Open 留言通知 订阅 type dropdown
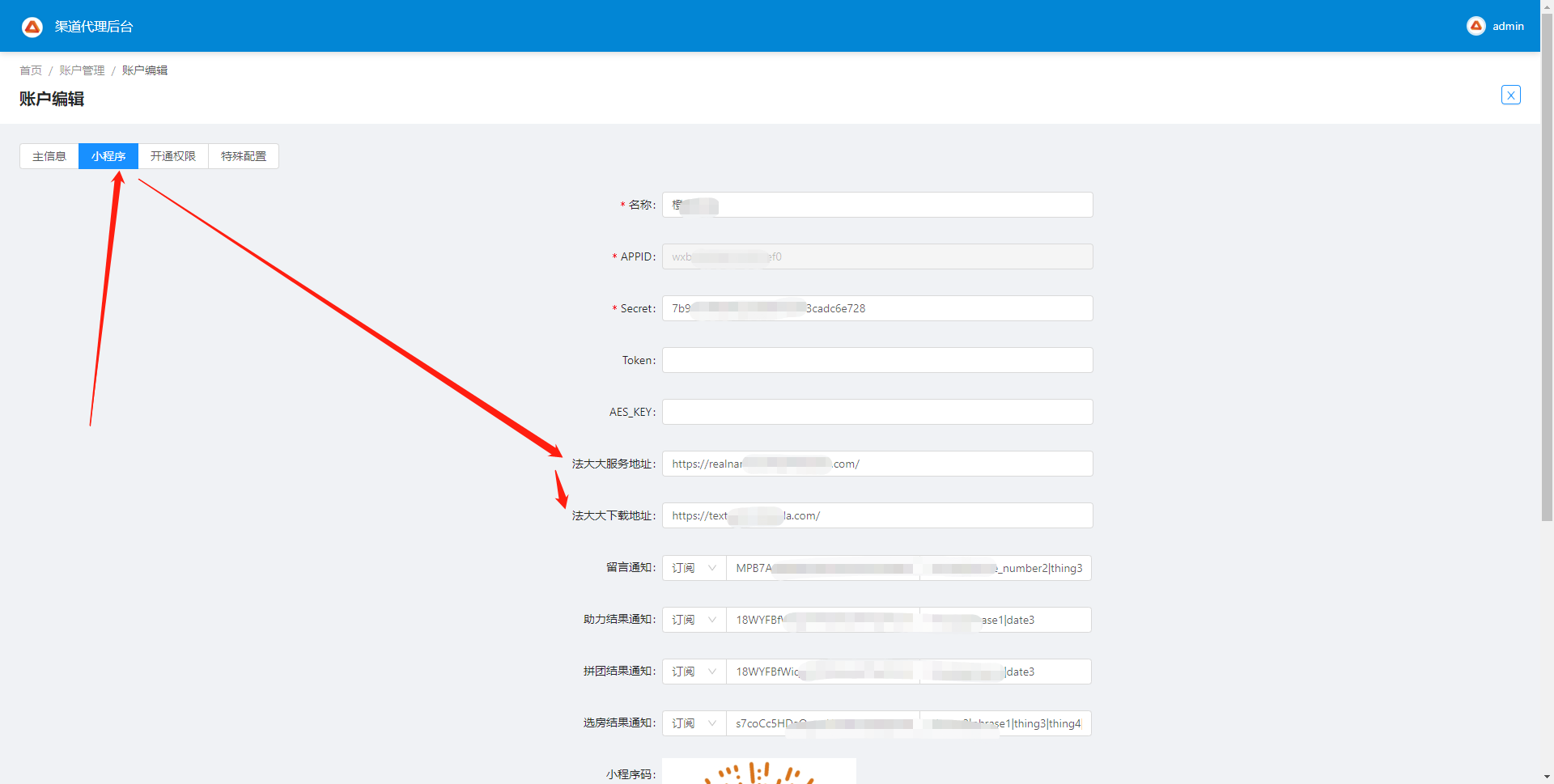 [x=694, y=568]
